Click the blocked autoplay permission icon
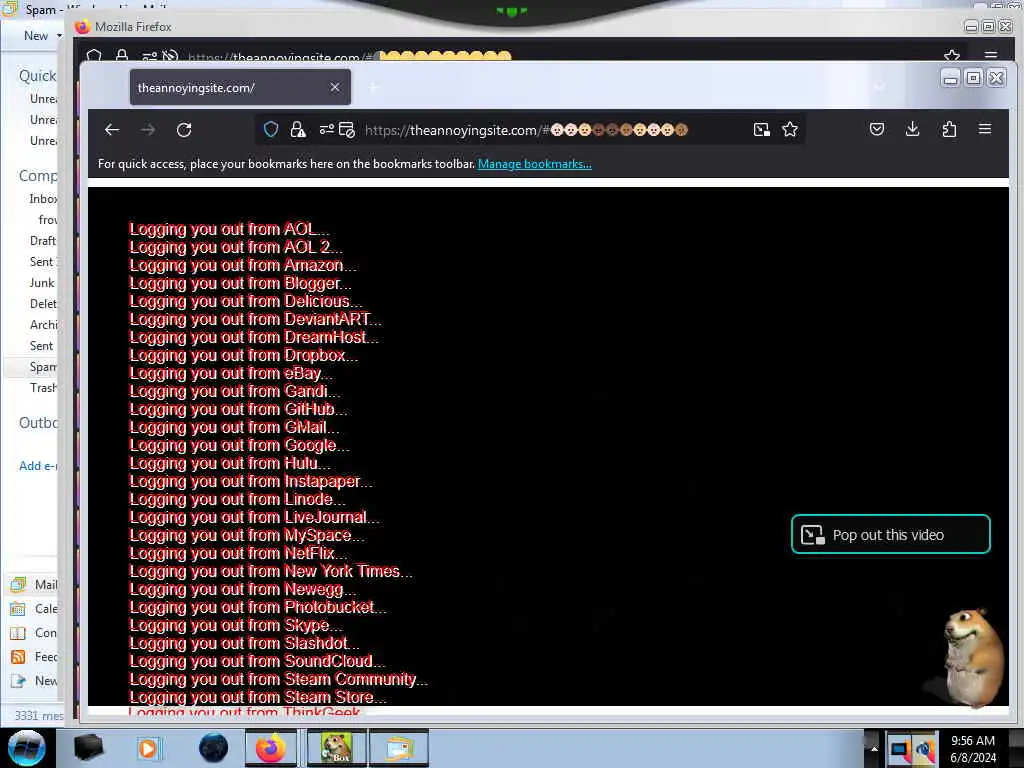 tap(347, 129)
